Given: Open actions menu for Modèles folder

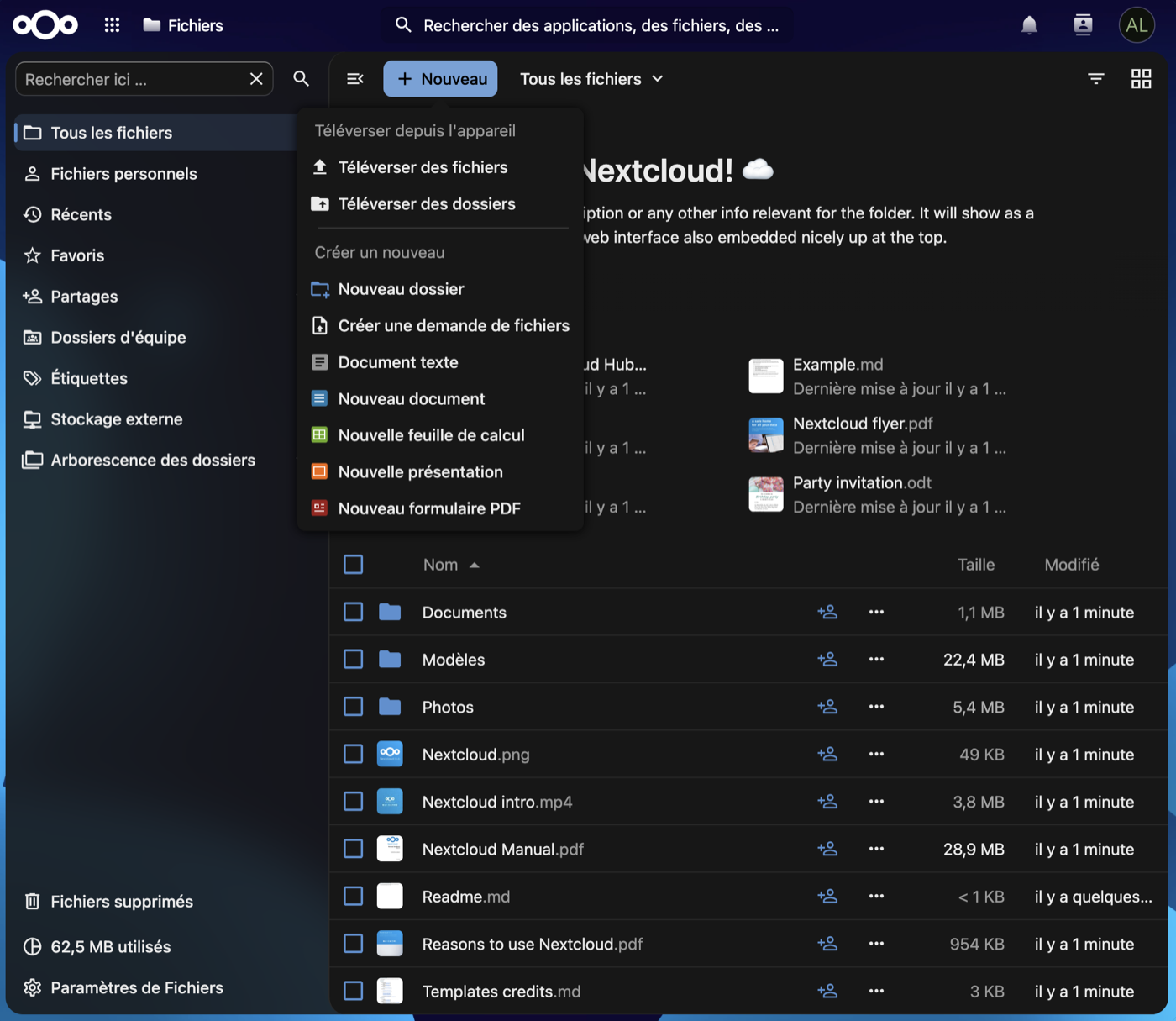Looking at the screenshot, I should pyautogui.click(x=876, y=660).
